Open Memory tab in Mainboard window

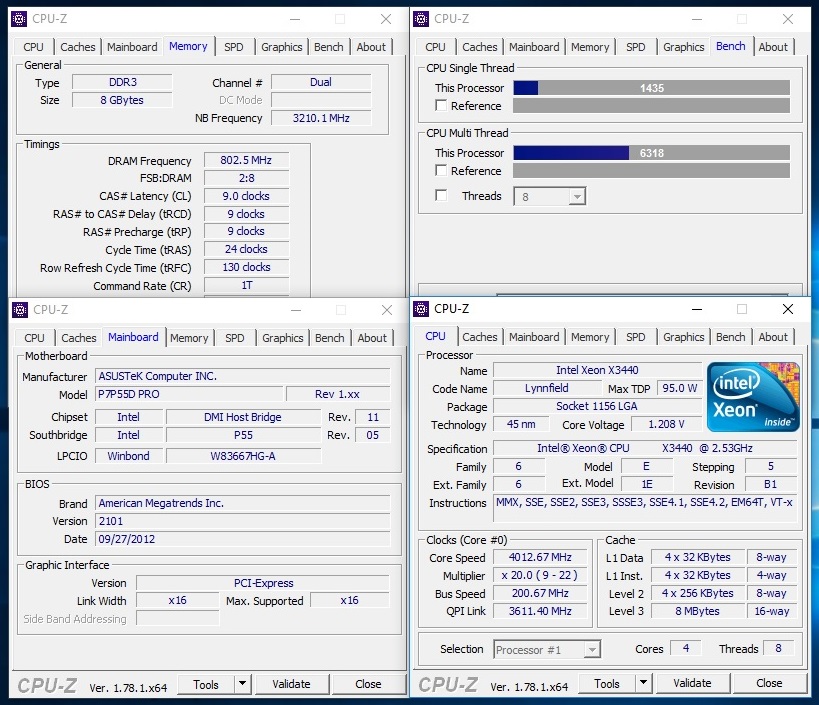189,338
